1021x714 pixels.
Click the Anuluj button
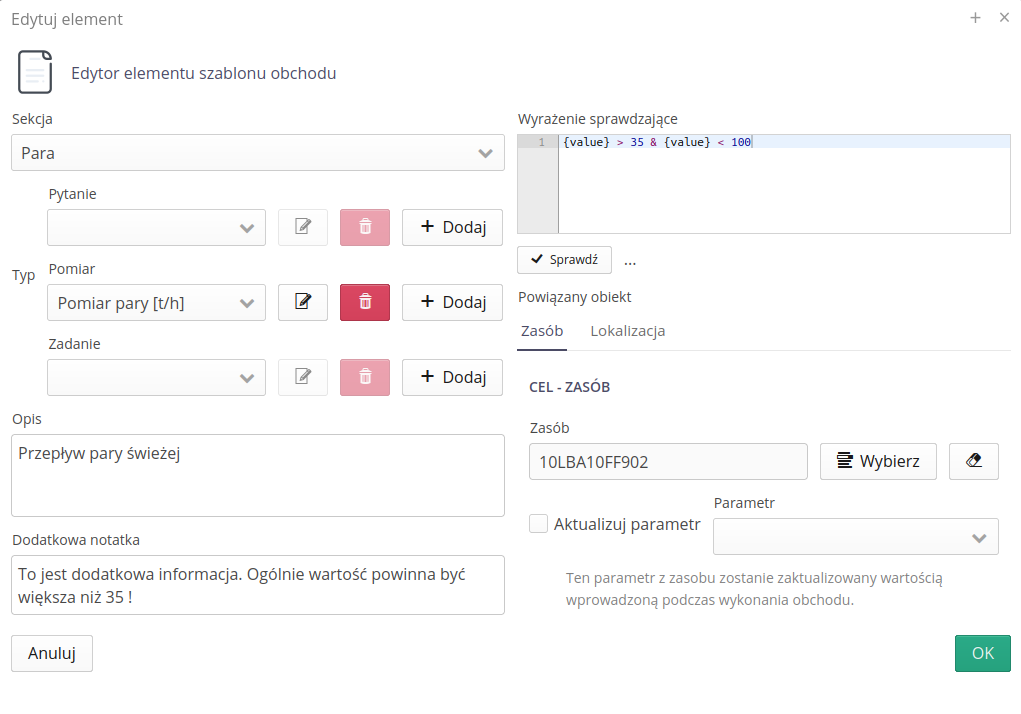coord(52,653)
